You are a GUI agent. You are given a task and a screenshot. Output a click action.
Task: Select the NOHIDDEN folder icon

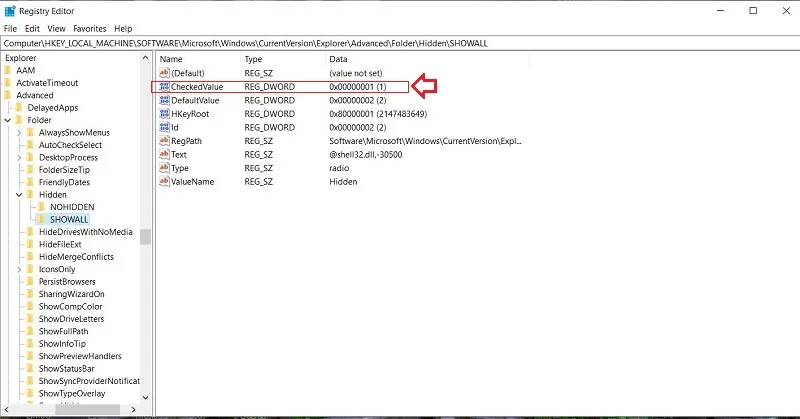42,207
